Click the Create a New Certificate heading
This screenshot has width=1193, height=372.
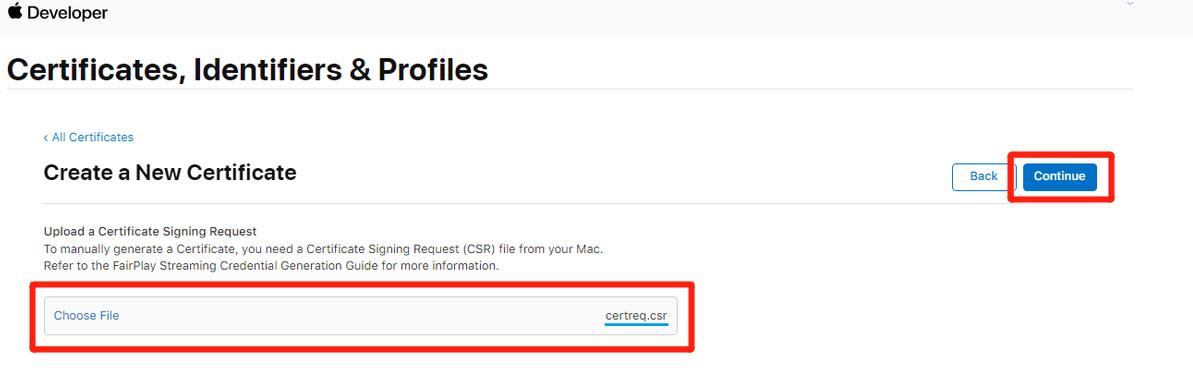pyautogui.click(x=170, y=173)
